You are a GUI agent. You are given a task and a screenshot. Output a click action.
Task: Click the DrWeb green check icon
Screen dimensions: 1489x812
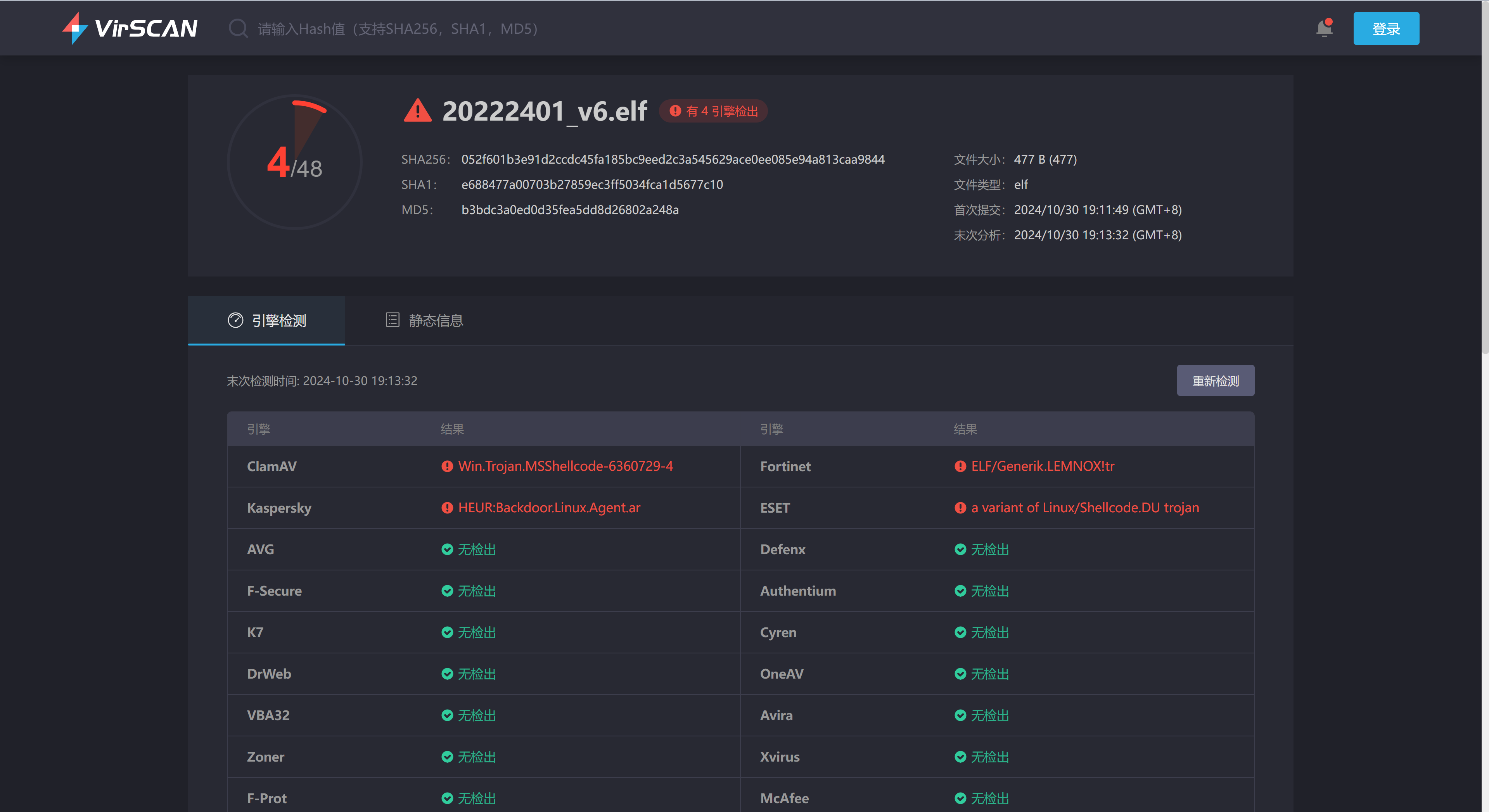point(447,674)
